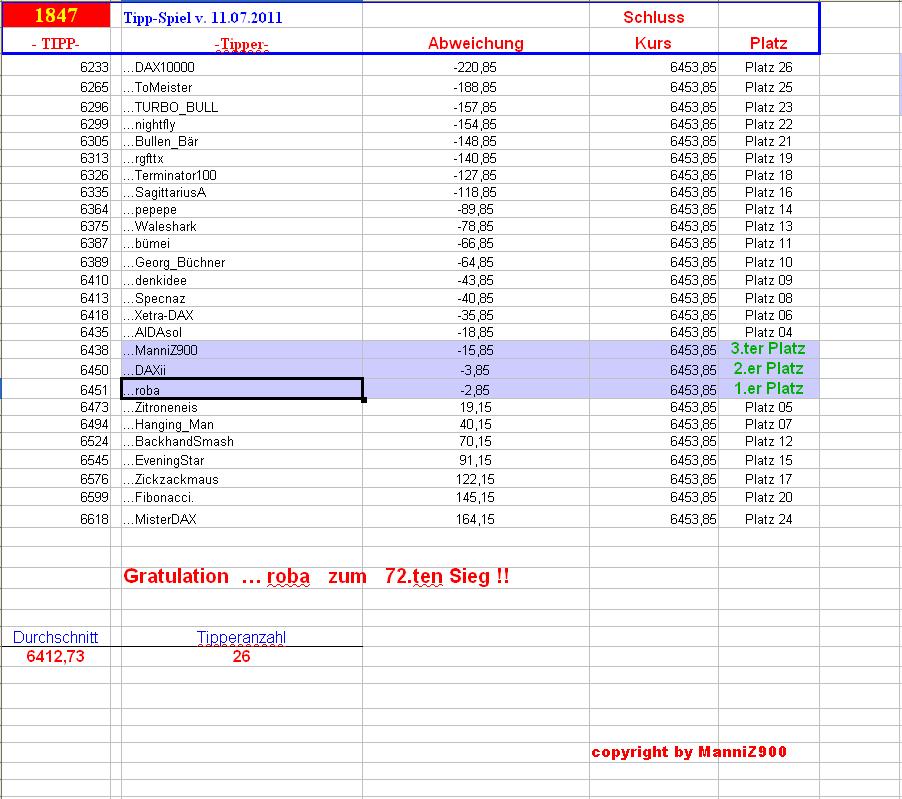This screenshot has height=799, width=902.
Task: Select the tipper cell '...Hanging_Man'
Action: point(242,425)
